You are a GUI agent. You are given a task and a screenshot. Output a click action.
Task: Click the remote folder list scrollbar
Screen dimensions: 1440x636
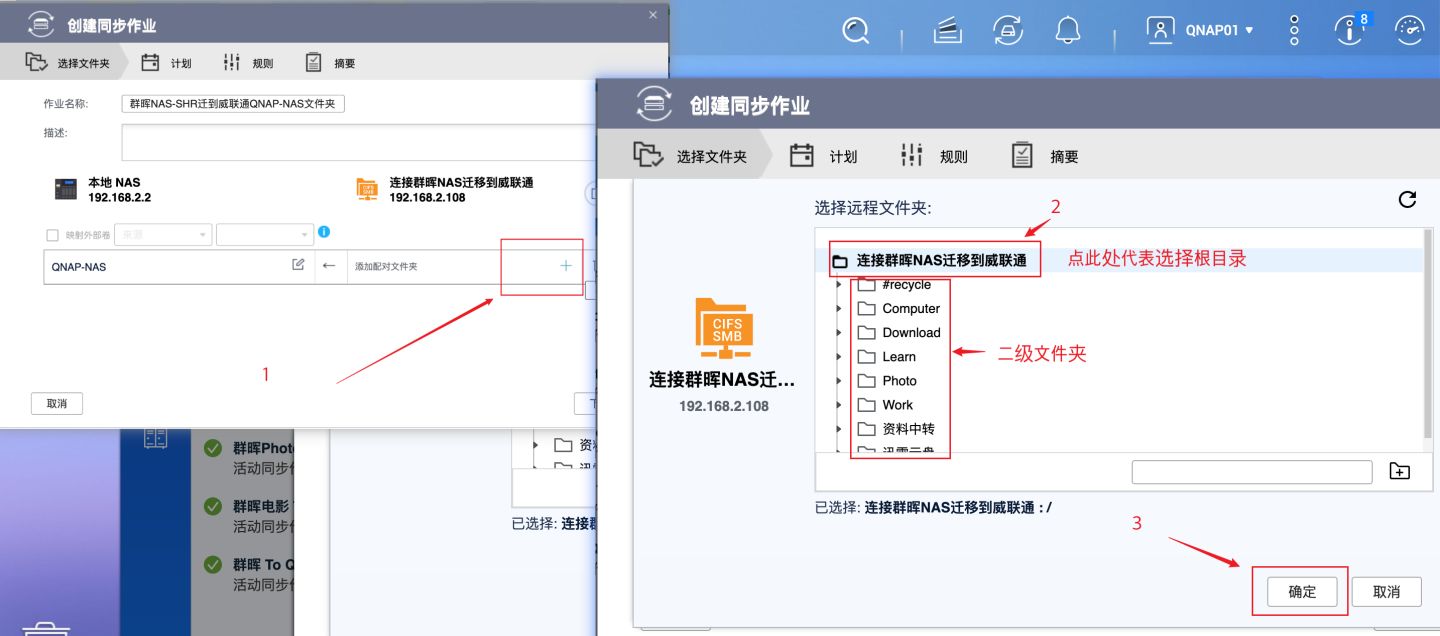click(x=1428, y=335)
